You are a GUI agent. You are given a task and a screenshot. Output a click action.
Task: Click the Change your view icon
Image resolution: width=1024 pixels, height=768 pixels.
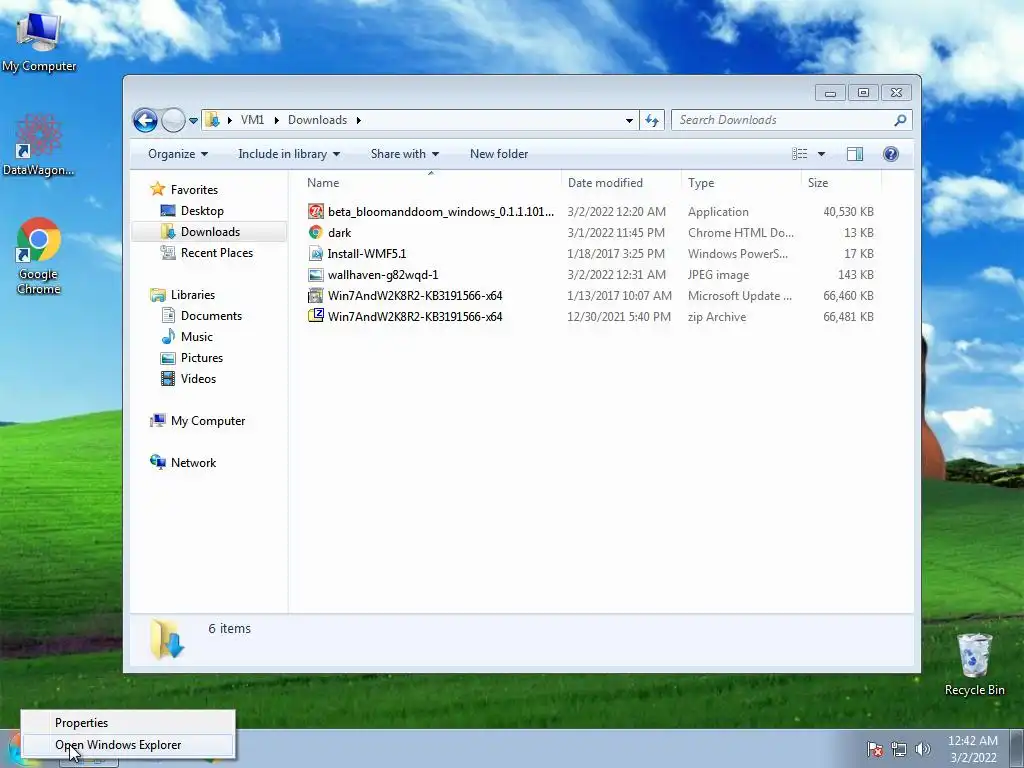(799, 154)
